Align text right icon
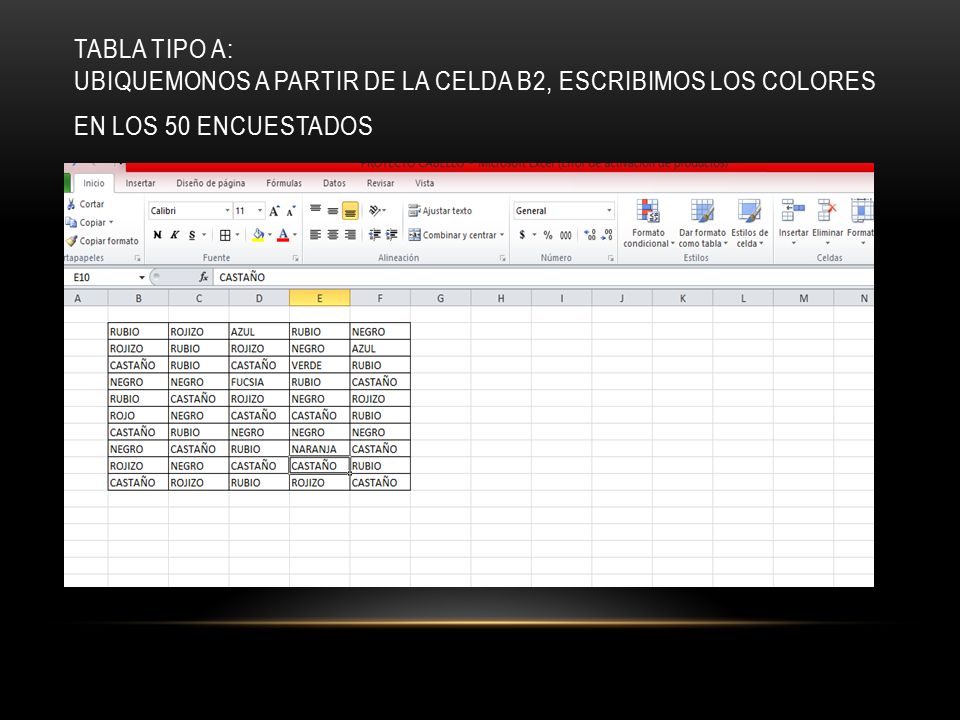This screenshot has height=720, width=960. (350, 235)
